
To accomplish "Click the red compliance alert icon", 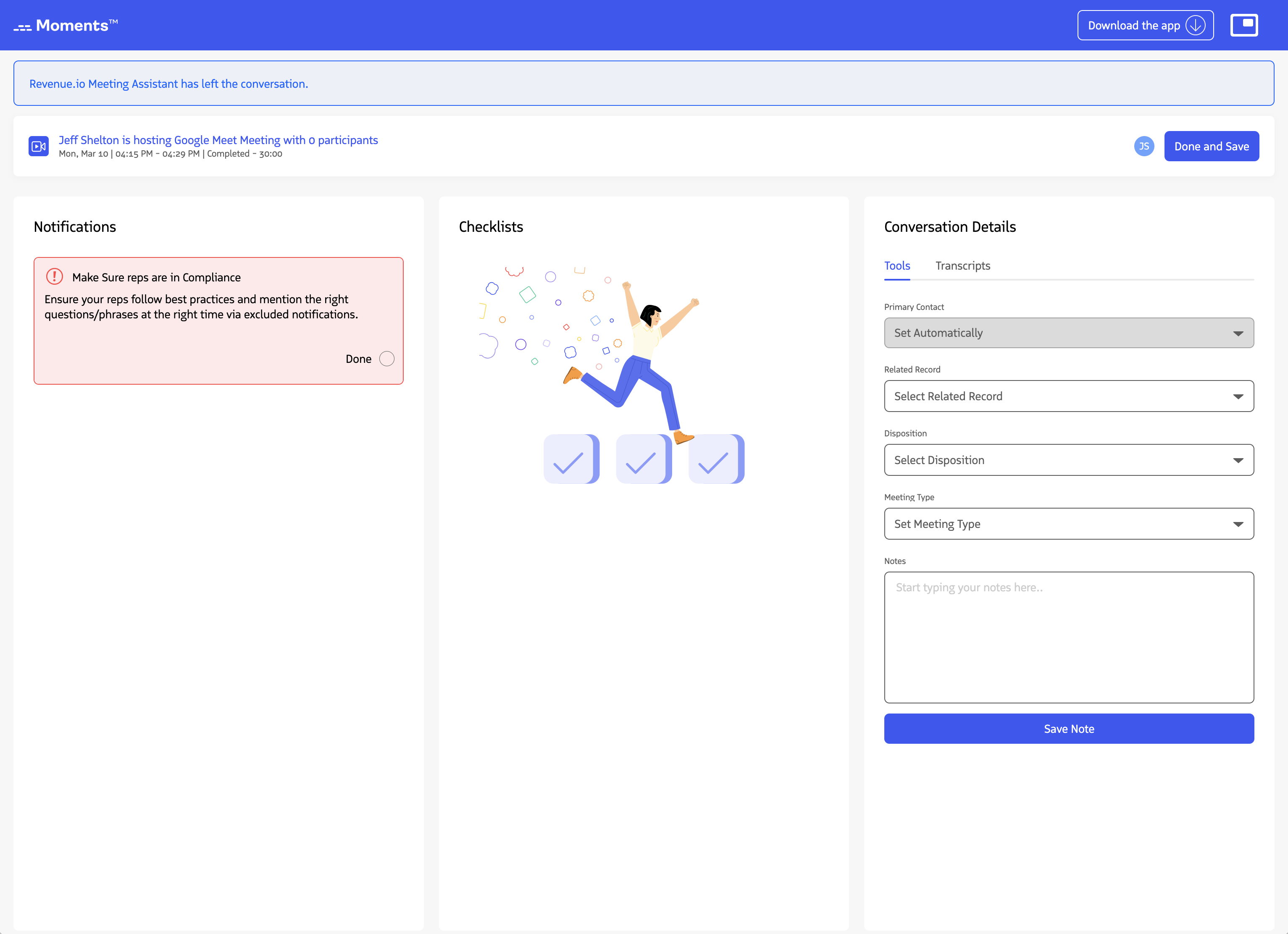I will click(x=55, y=276).
